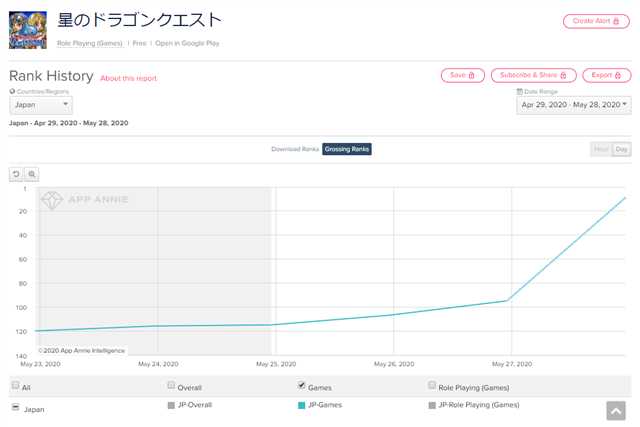
Task: Select the Grossing Ranks tab
Action: pos(347,149)
